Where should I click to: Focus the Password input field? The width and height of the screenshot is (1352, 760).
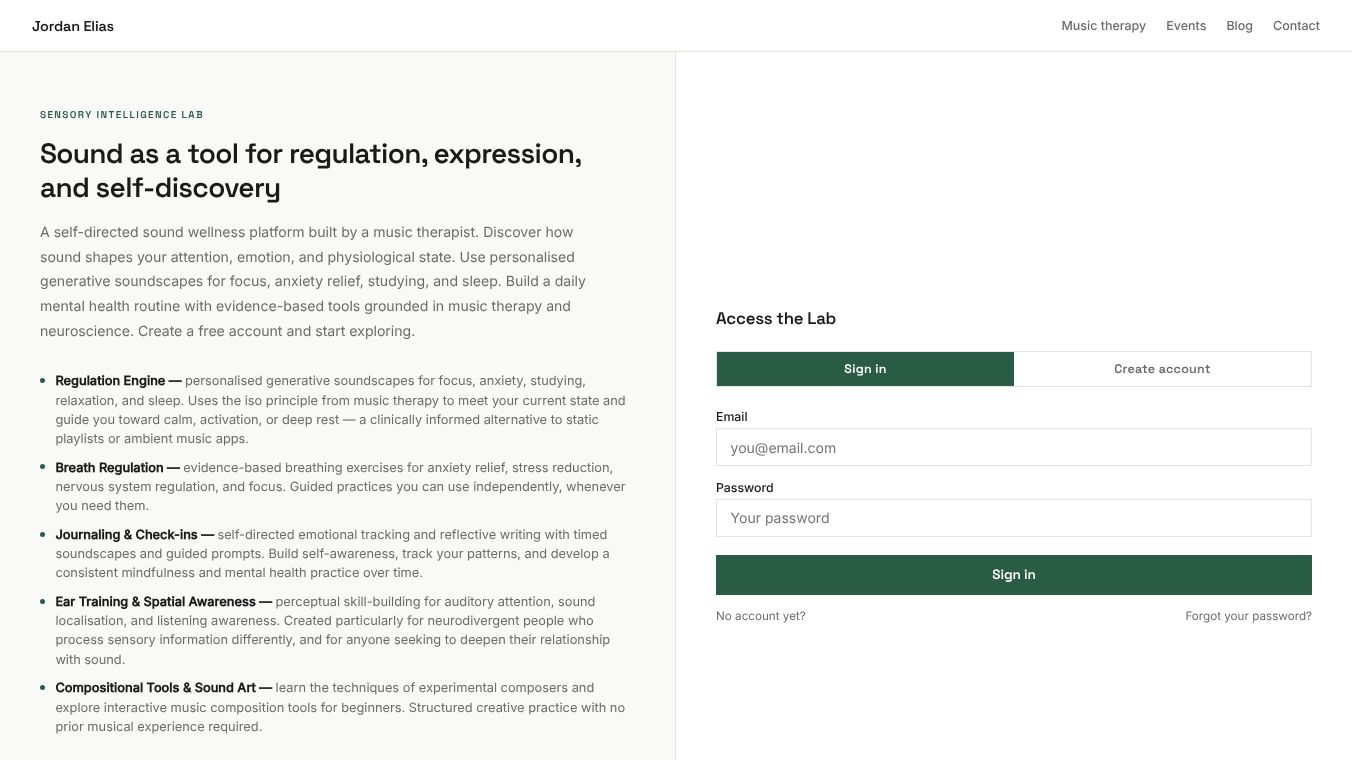1013,518
